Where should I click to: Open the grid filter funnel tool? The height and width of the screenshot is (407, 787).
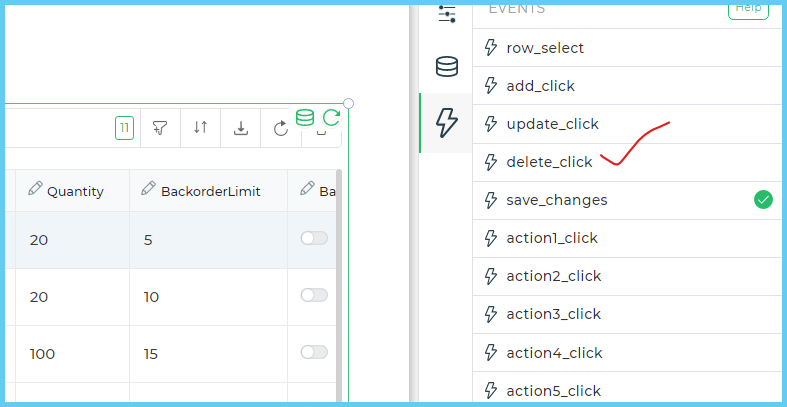point(160,128)
